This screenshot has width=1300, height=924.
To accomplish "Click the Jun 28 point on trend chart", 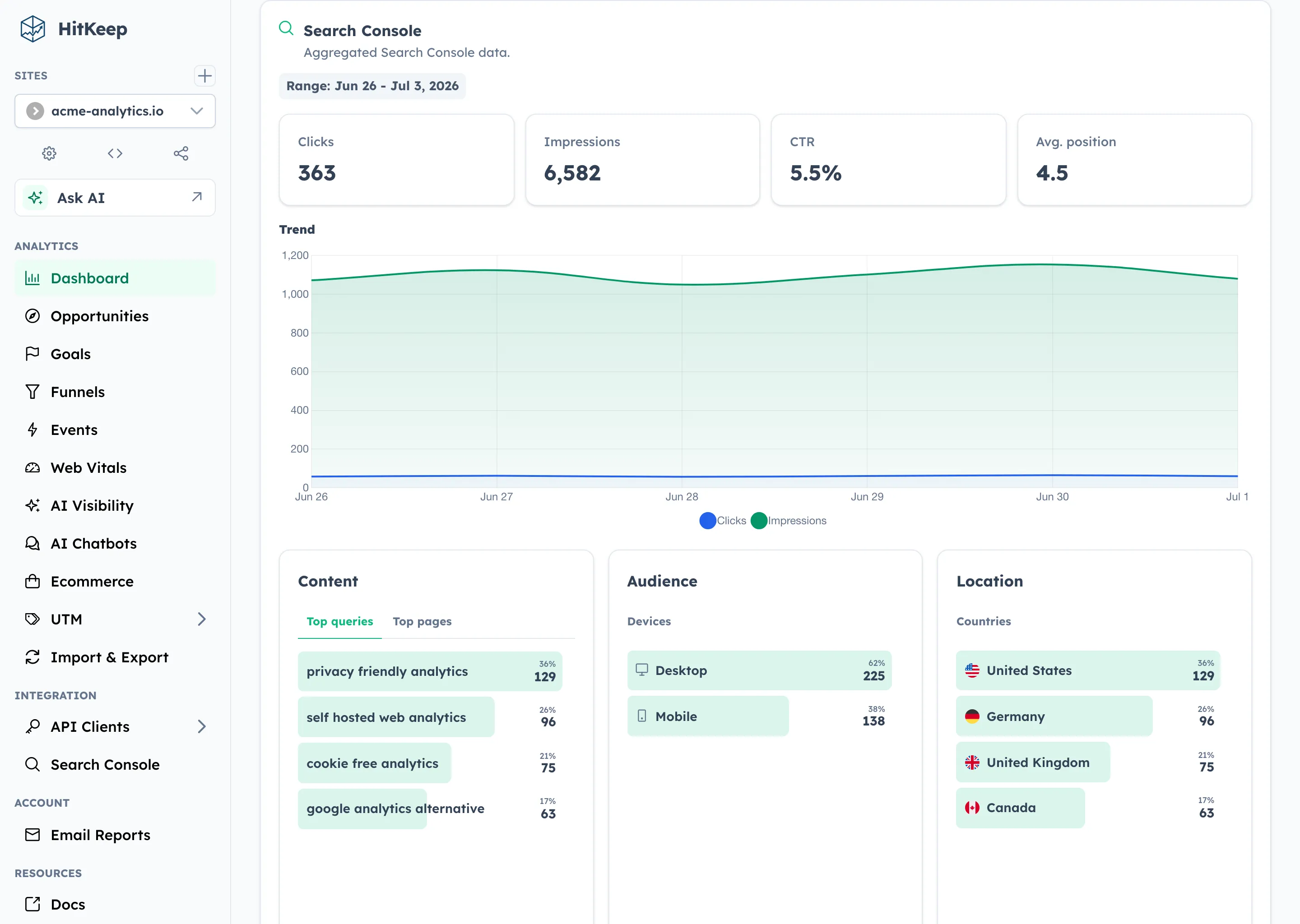I will pyautogui.click(x=682, y=285).
